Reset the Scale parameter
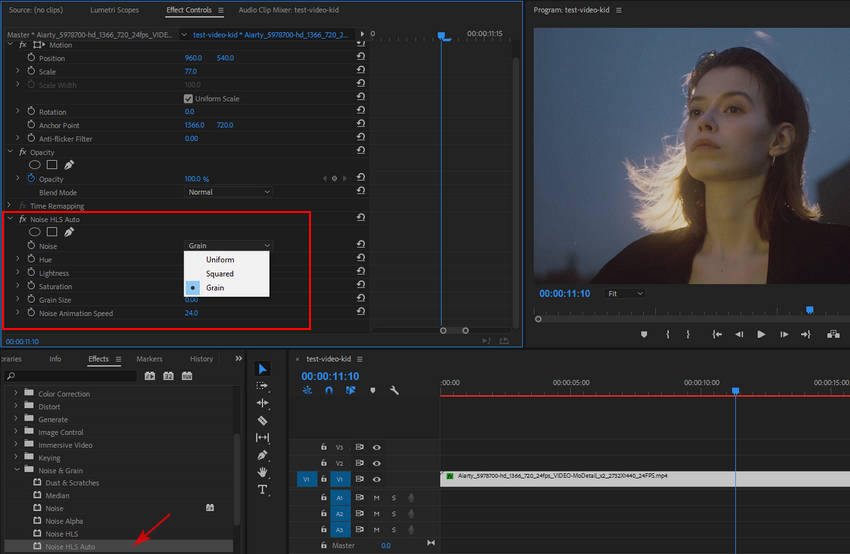850x554 pixels. 360,70
